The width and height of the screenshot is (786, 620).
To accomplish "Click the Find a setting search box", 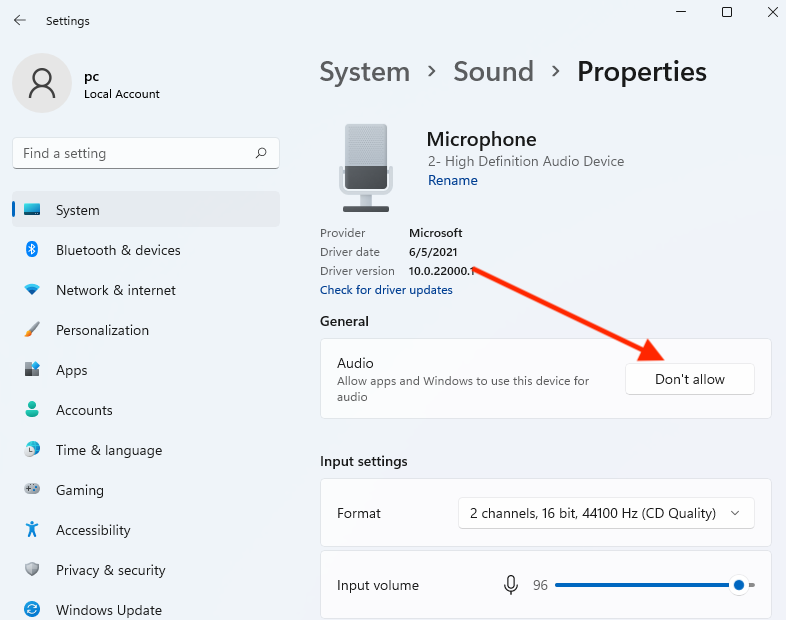I will tap(135, 153).
